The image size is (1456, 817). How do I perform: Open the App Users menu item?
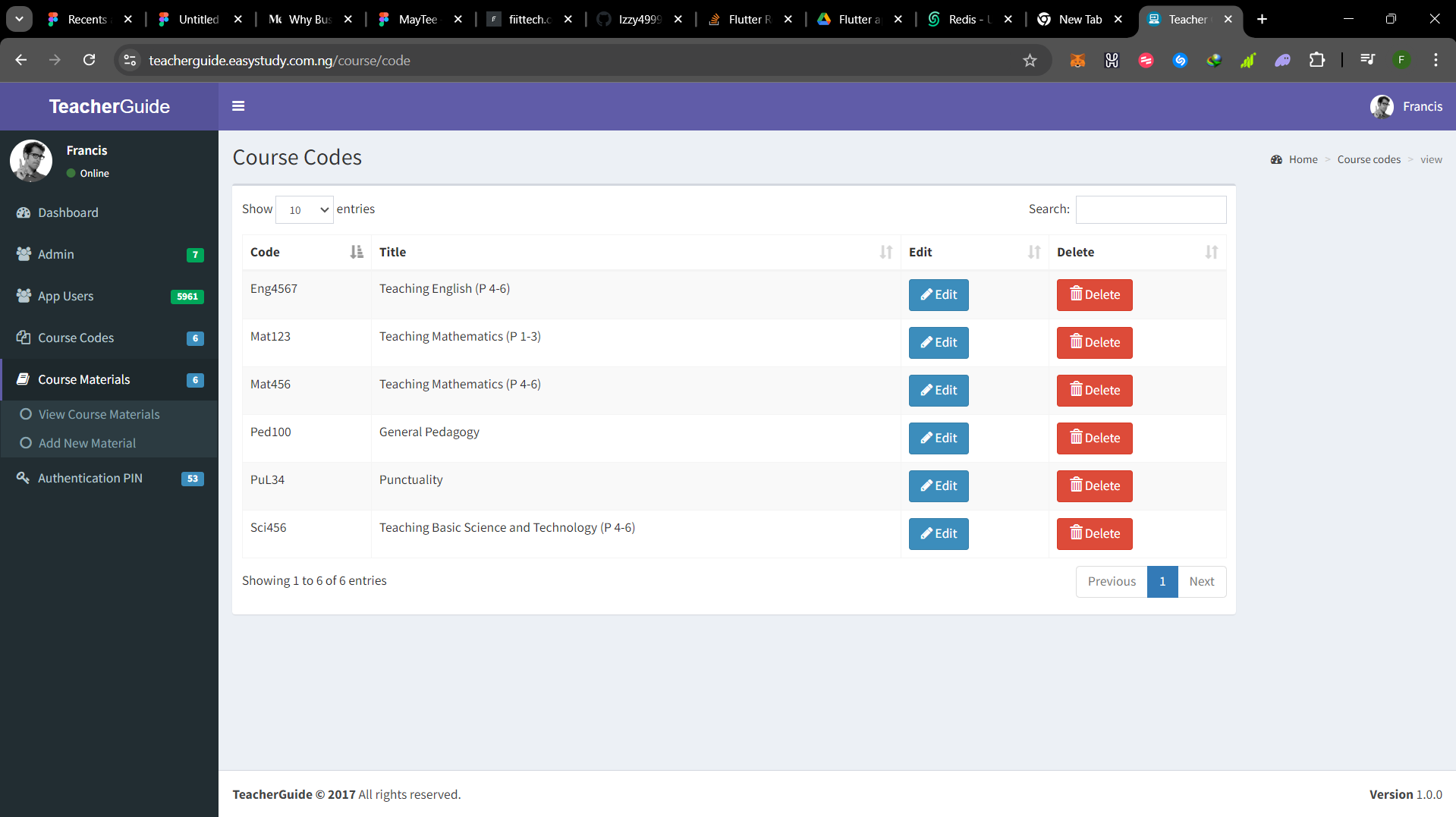(66, 296)
